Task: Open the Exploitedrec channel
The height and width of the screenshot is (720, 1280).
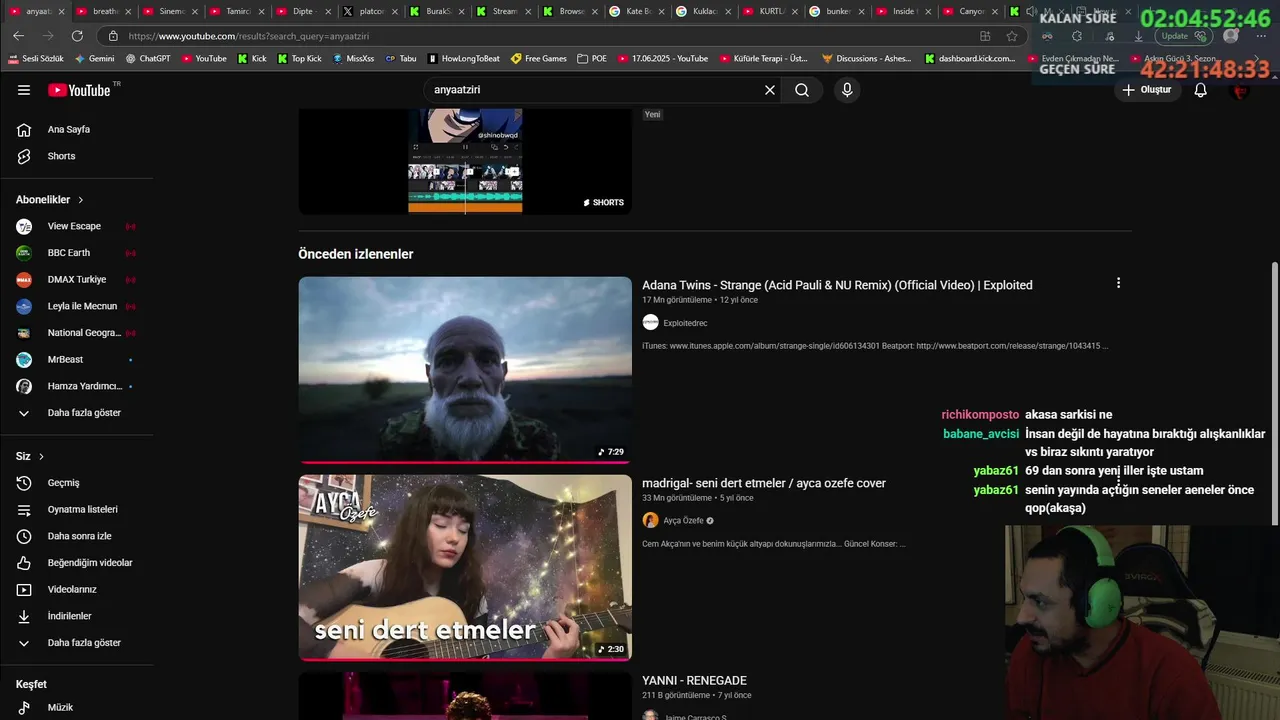Action: (675, 322)
